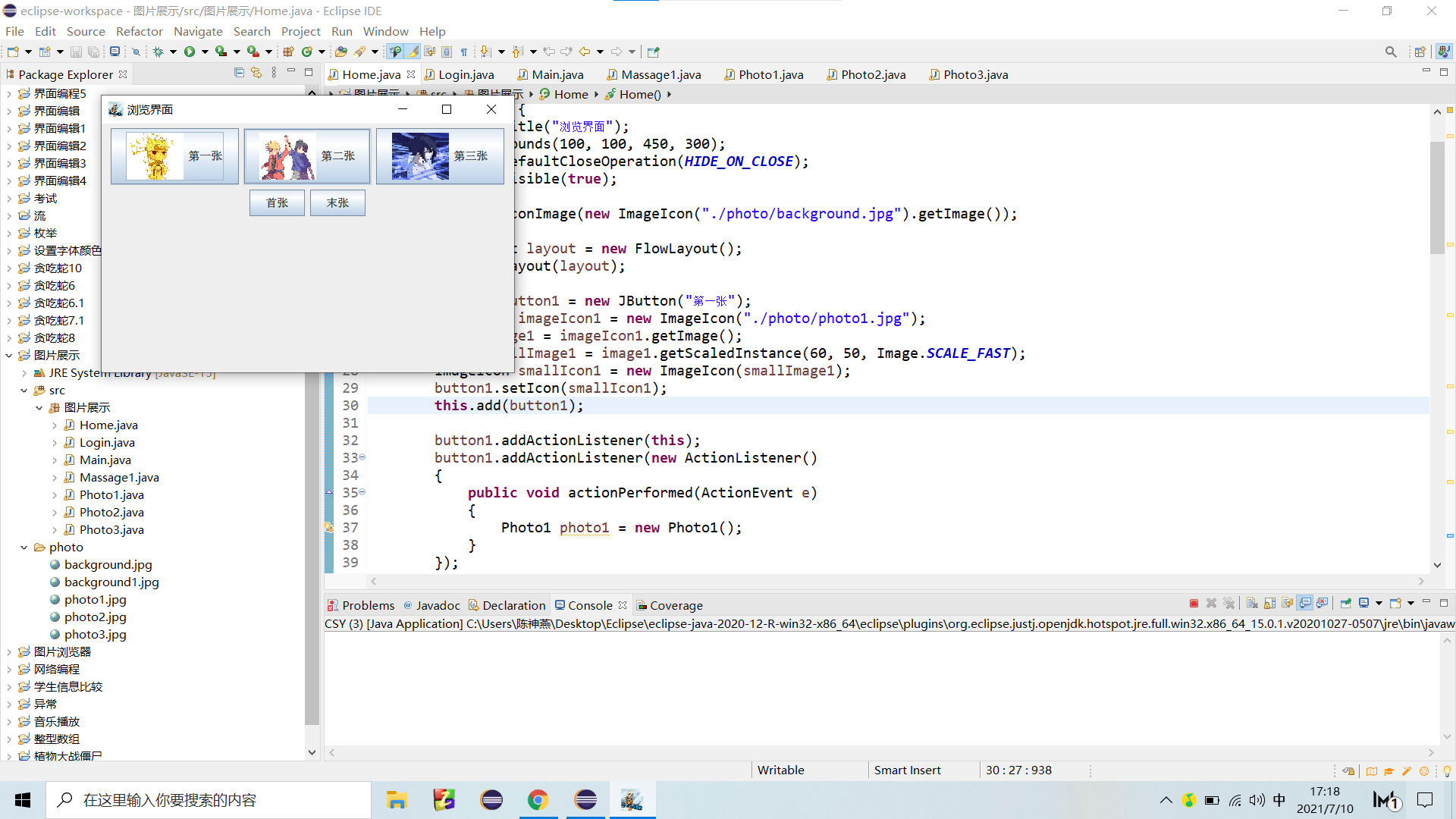1456x819 pixels.
Task: Toggle Scroll Lock in console toolbar
Action: [x=1269, y=604]
